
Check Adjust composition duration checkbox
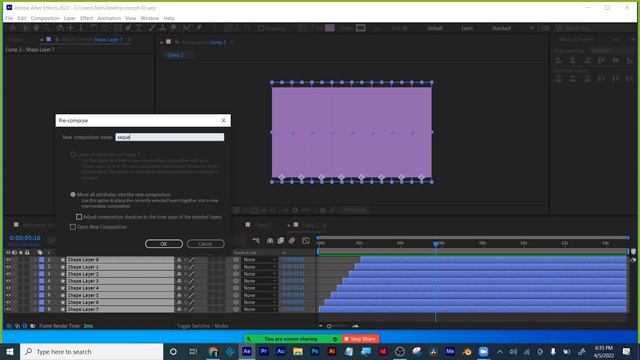click(x=79, y=217)
